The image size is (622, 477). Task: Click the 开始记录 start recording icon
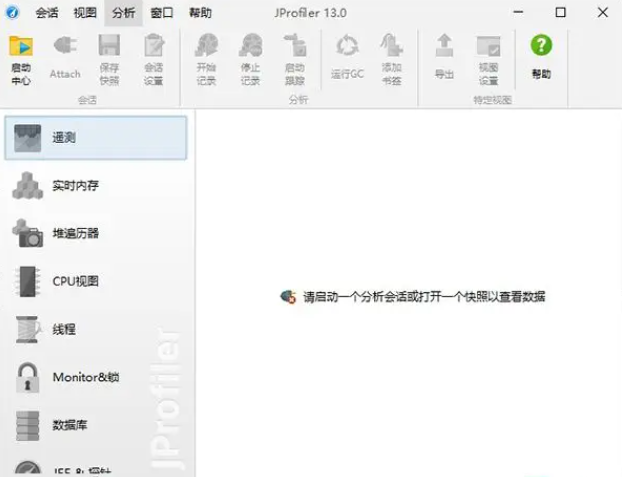[x=206, y=45]
